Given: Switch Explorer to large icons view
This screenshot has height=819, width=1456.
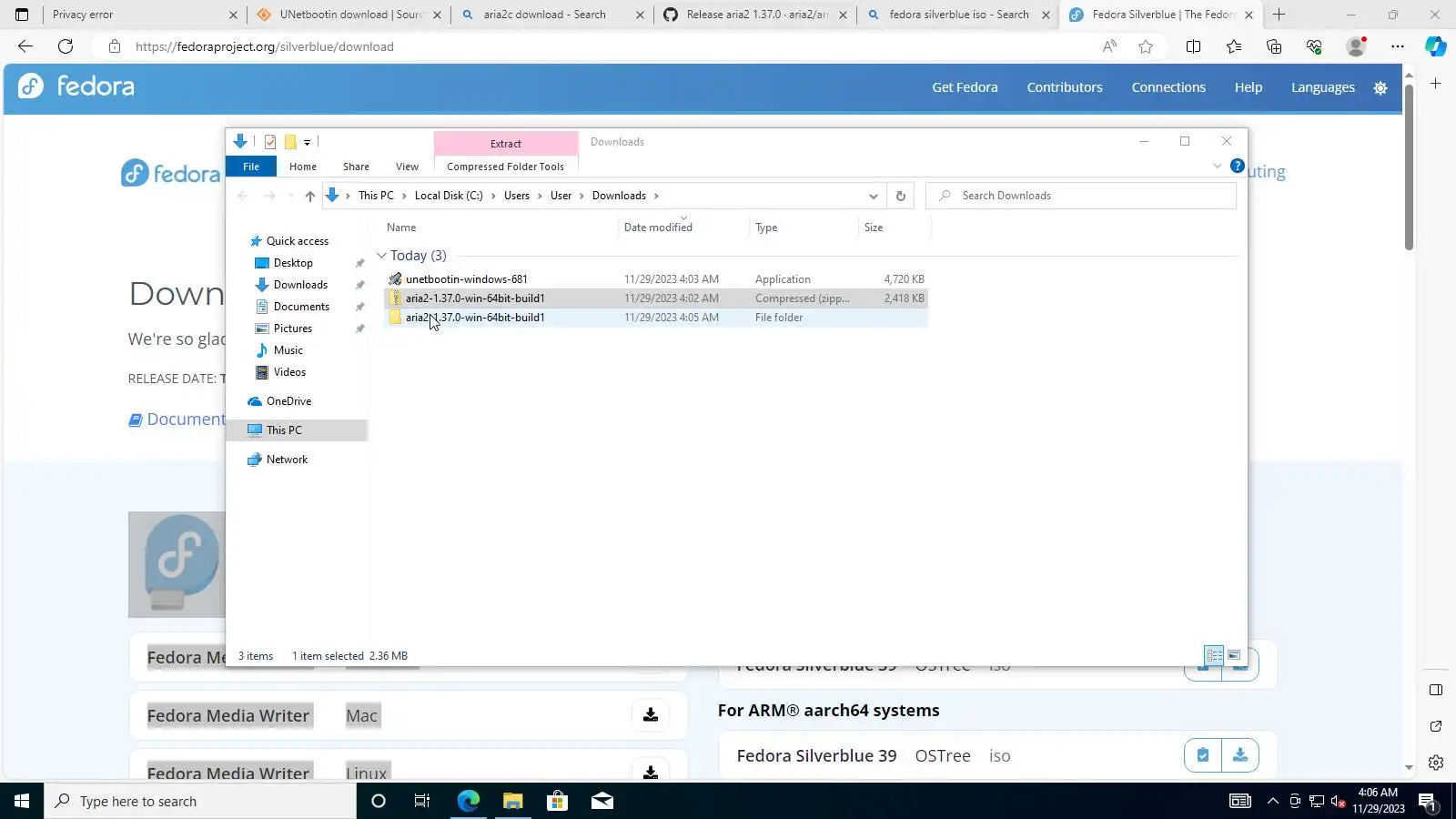Looking at the screenshot, I should (x=1234, y=655).
